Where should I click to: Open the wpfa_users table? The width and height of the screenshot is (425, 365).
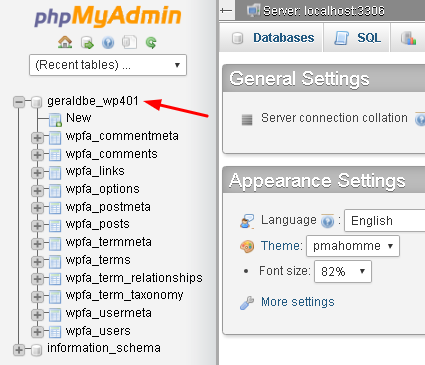[x=98, y=331]
